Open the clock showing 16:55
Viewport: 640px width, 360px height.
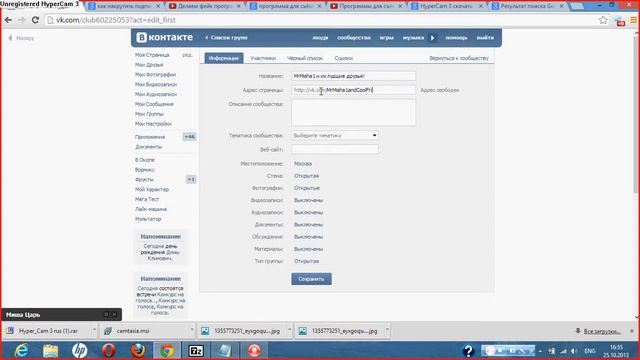point(616,351)
